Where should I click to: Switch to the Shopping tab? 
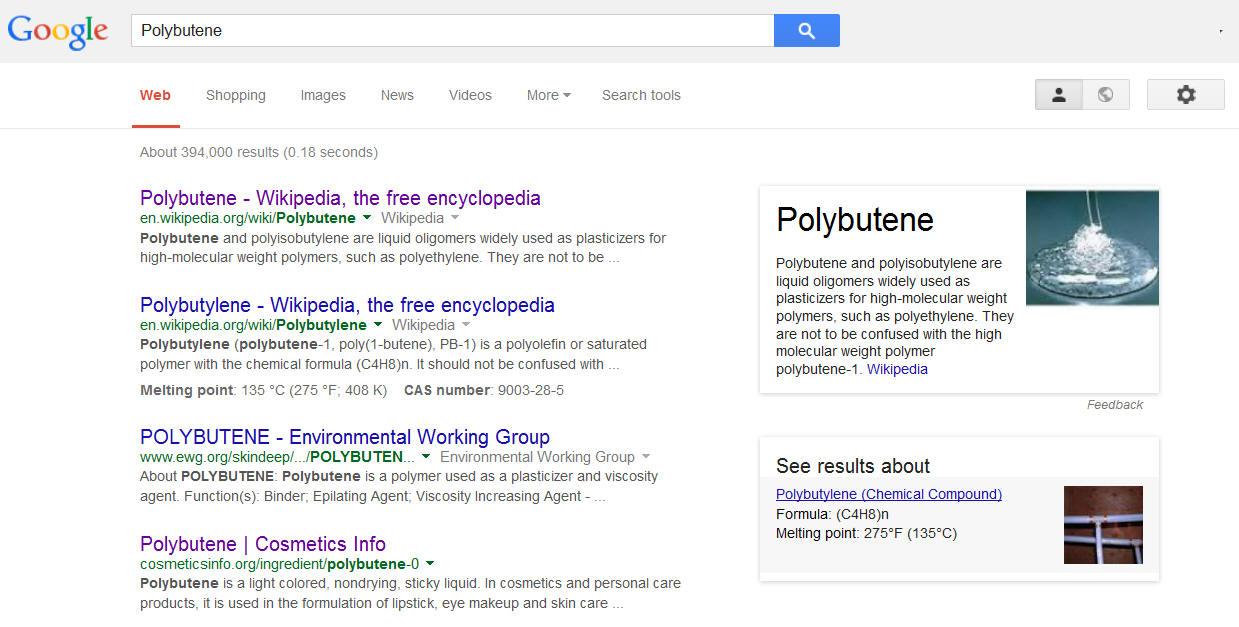click(236, 96)
